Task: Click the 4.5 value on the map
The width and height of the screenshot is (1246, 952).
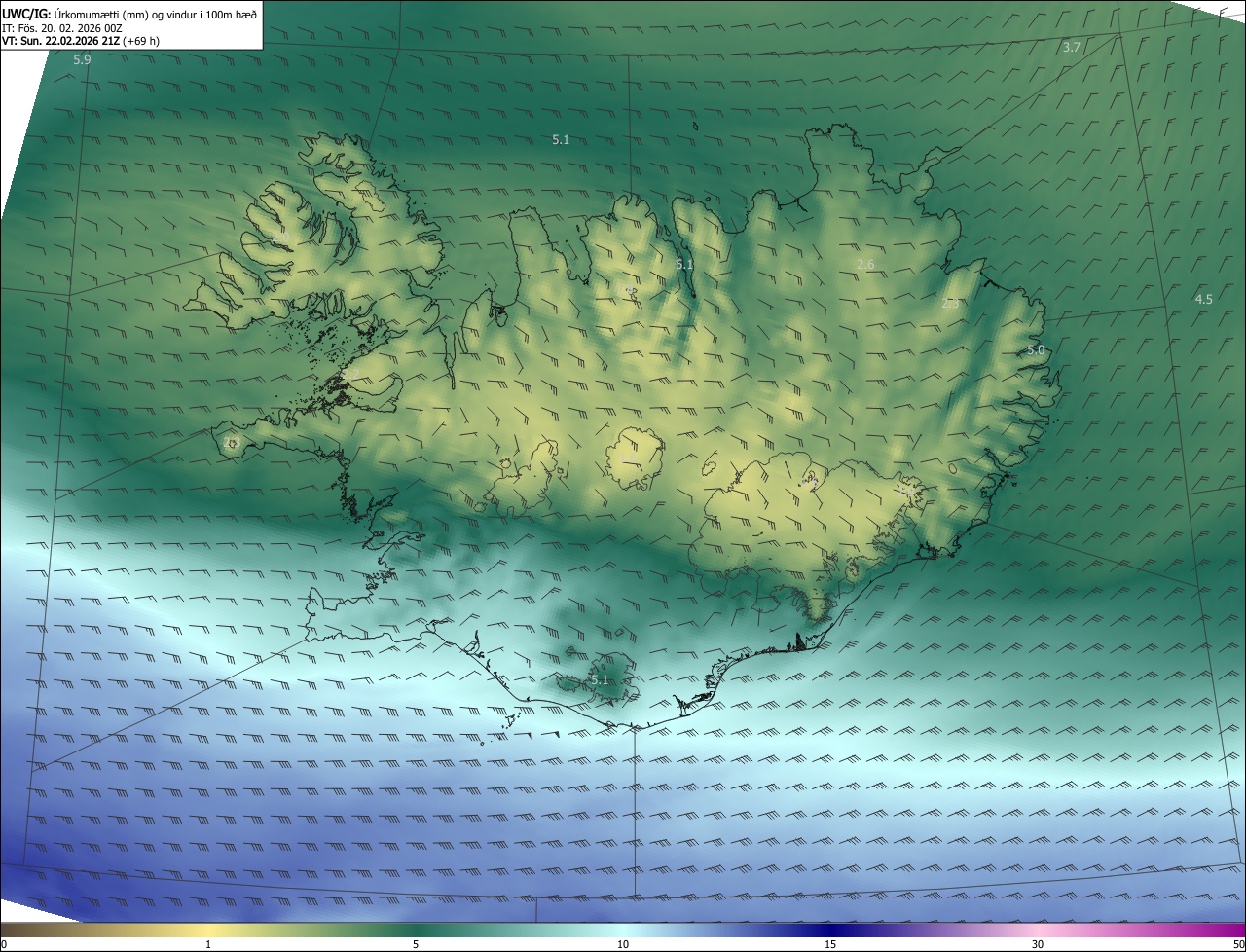Action: click(1204, 299)
